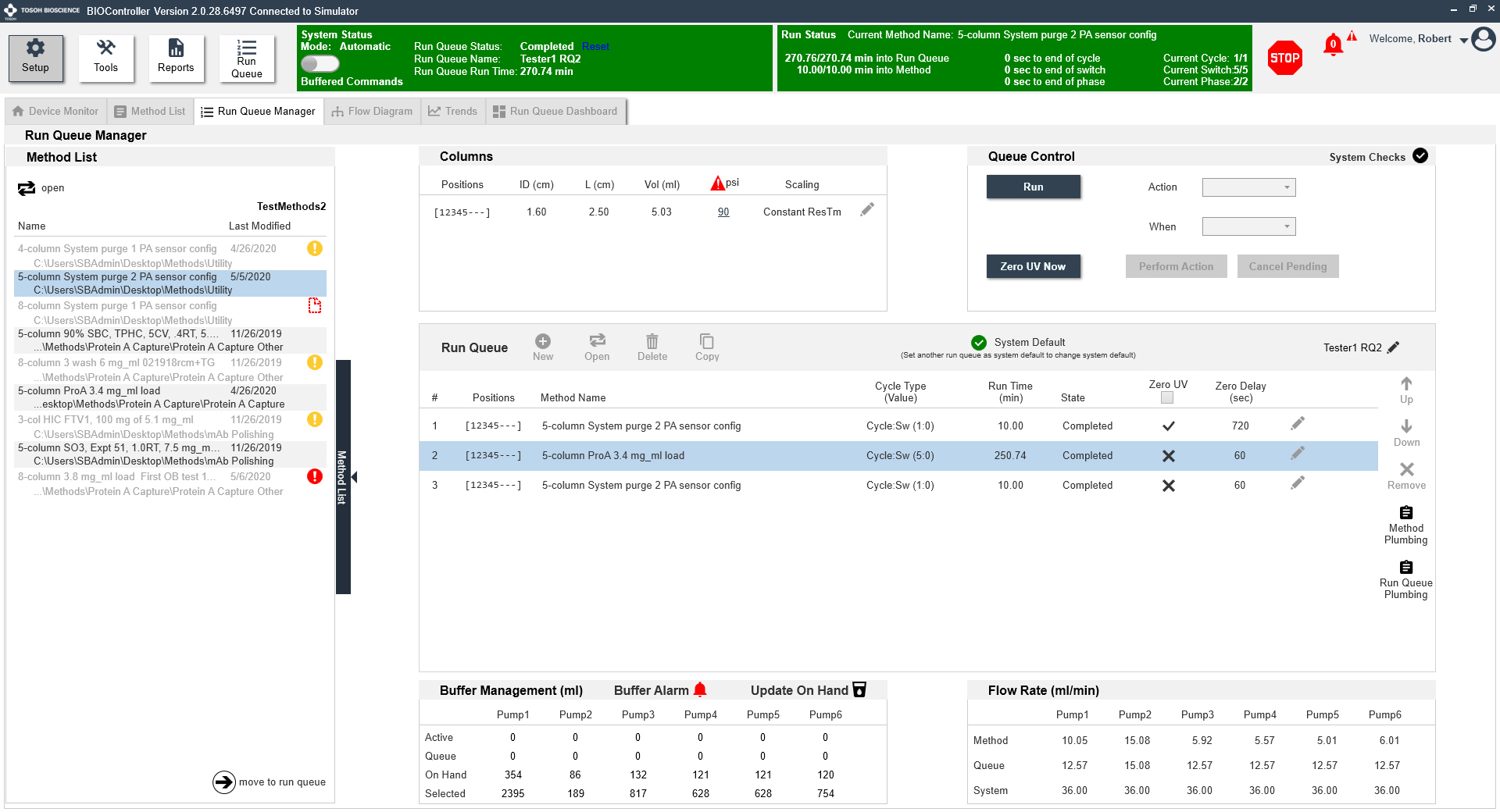Move selected queue row Up
The height and width of the screenshot is (812, 1500).
coord(1406,390)
